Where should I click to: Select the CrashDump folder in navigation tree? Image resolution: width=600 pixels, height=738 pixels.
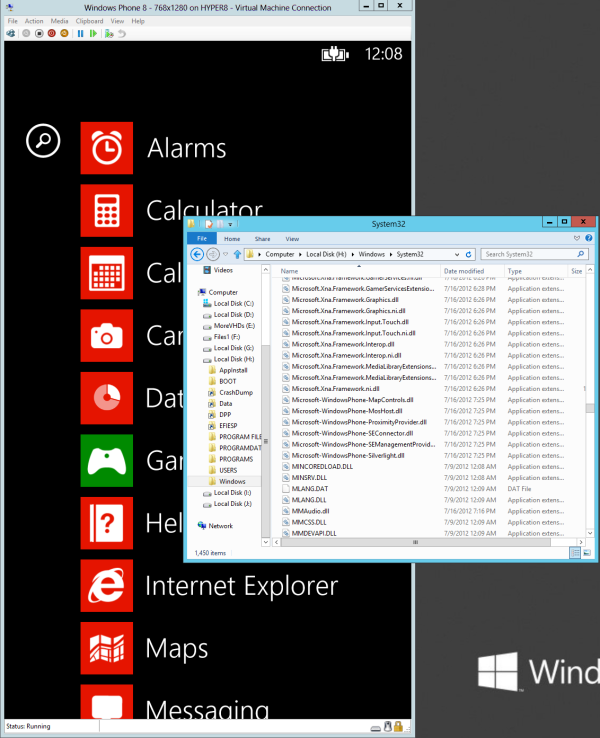click(236, 393)
